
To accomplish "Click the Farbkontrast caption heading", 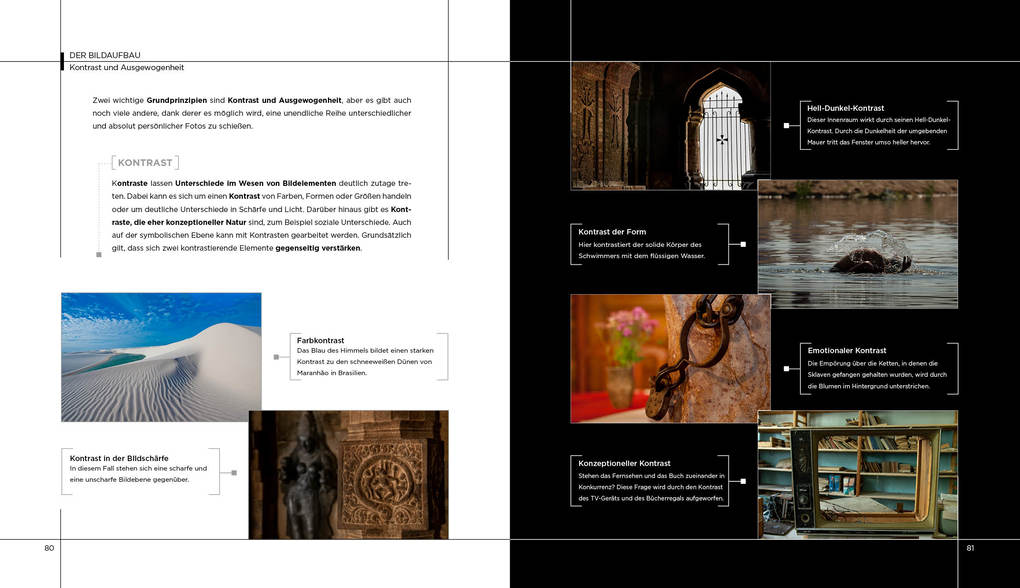I will tap(320, 340).
